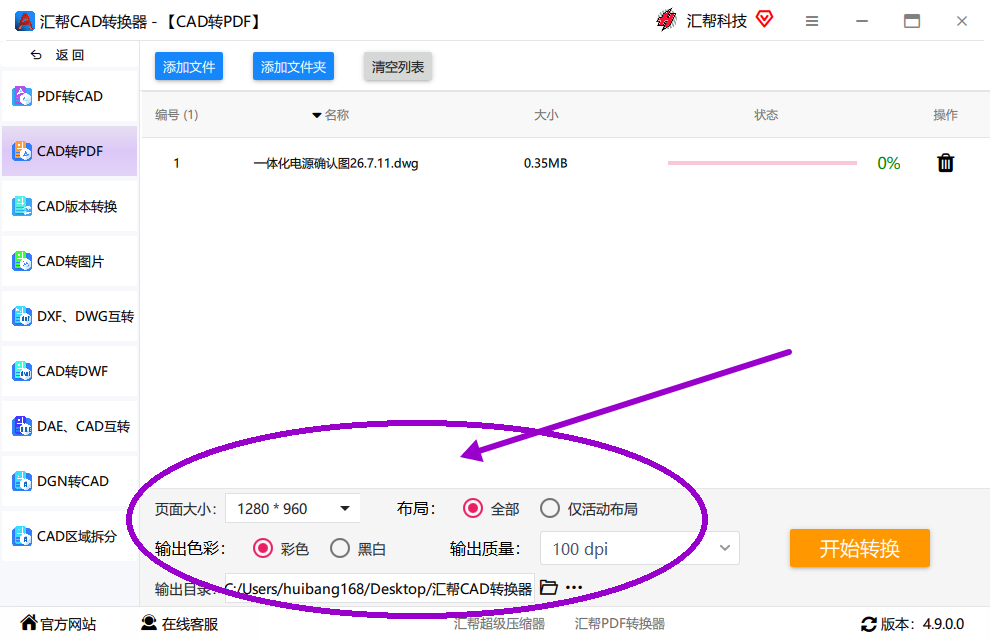The height and width of the screenshot is (640, 990).
Task: Click the CAD转PDF sidebar icon
Action: 22,151
